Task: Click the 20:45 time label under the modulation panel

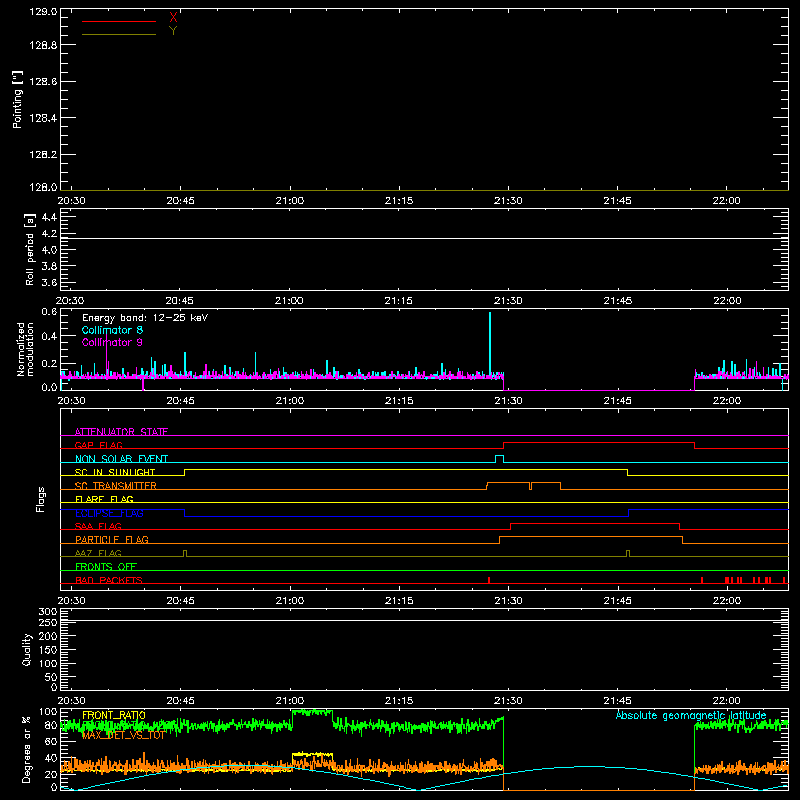Action: tap(180, 401)
